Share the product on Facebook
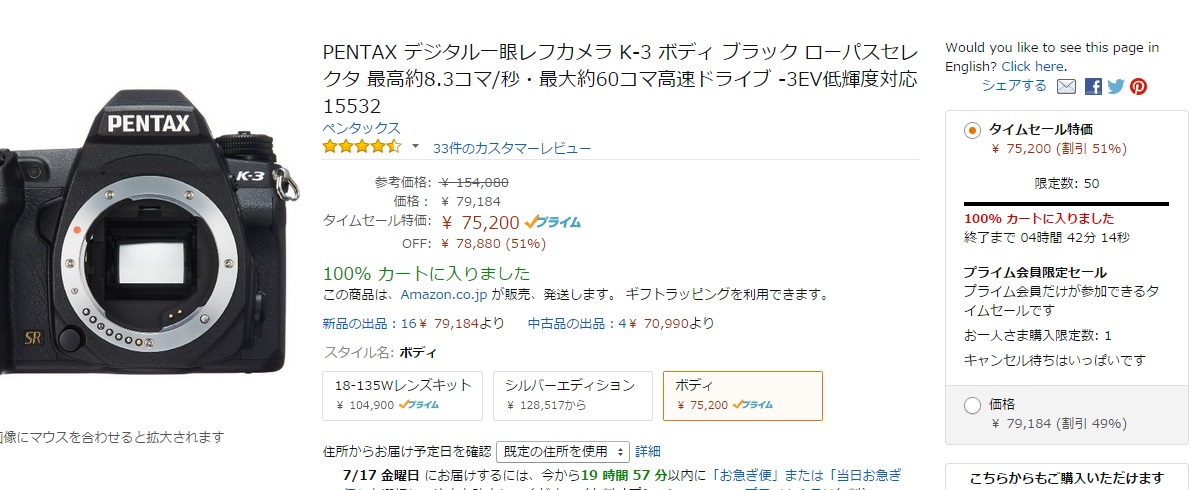1198x490 pixels. (x=1093, y=86)
